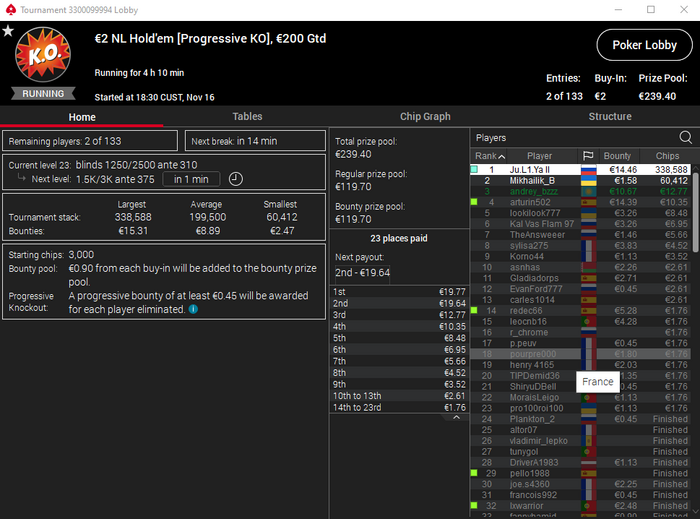Select player andrey_bzzz

[x=580, y=191]
